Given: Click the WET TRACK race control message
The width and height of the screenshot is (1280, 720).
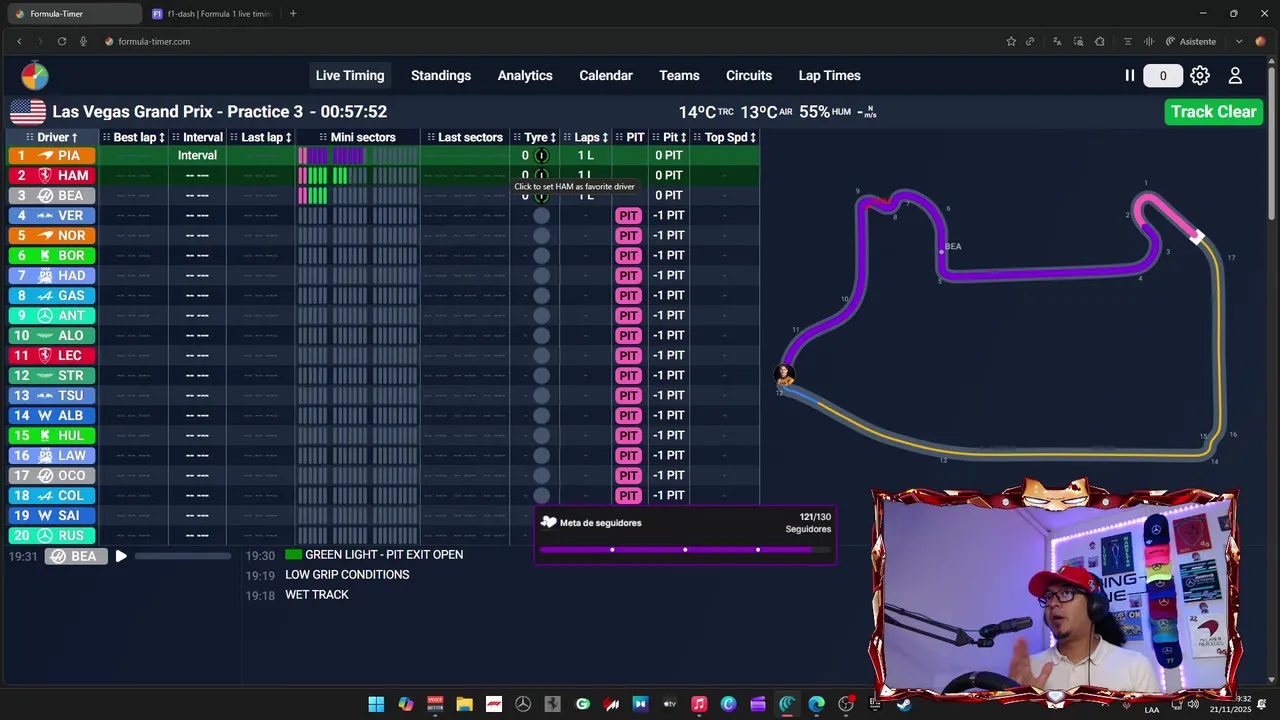Looking at the screenshot, I should click(x=317, y=595).
